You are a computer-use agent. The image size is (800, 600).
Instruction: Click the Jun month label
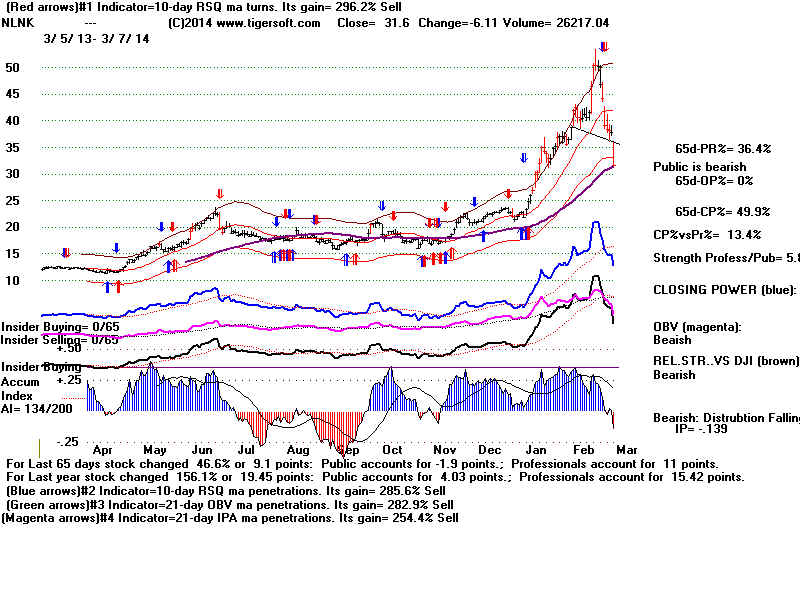click(x=202, y=451)
